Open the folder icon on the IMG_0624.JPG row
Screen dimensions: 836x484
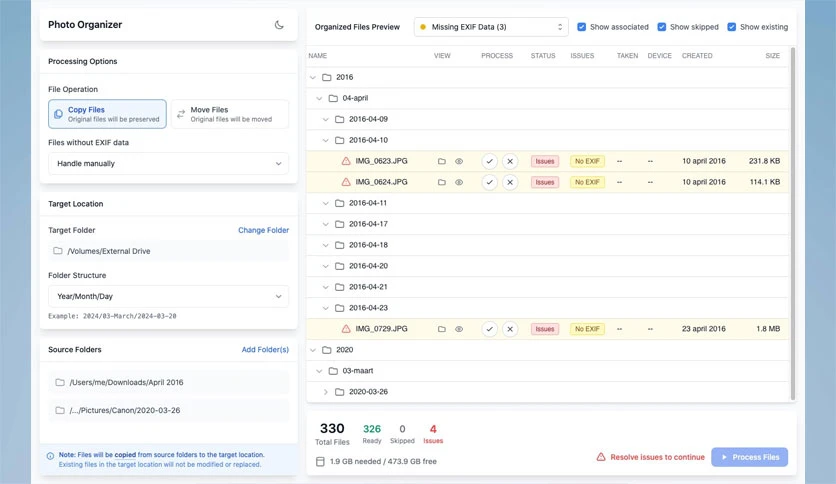pyautogui.click(x=441, y=182)
